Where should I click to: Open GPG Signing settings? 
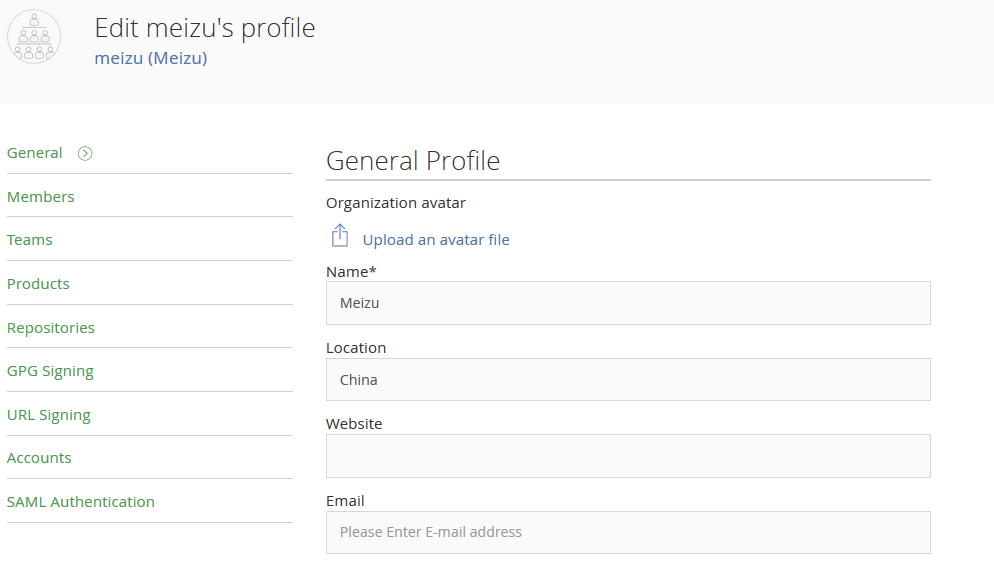(50, 371)
